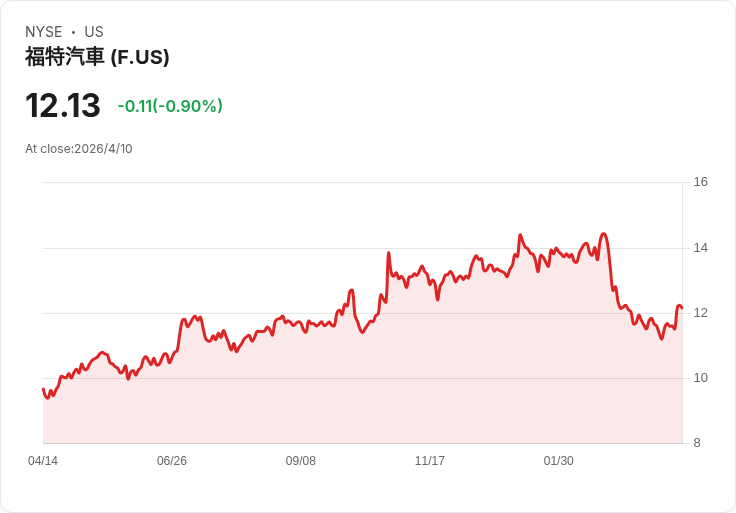This screenshot has height=513, width=736.
Task: Select the 09/08 date on x-axis
Action: pos(301,461)
